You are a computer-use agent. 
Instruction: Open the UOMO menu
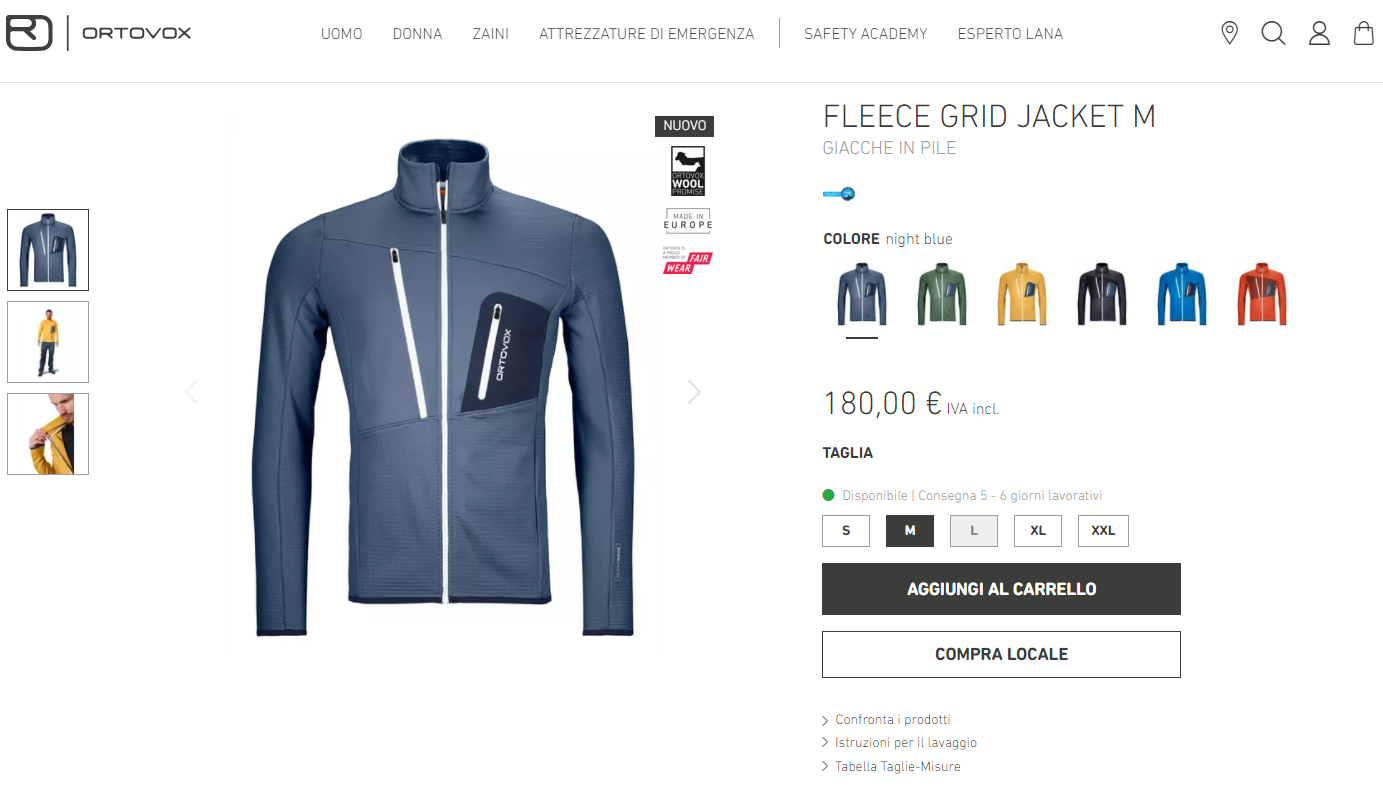coord(342,34)
